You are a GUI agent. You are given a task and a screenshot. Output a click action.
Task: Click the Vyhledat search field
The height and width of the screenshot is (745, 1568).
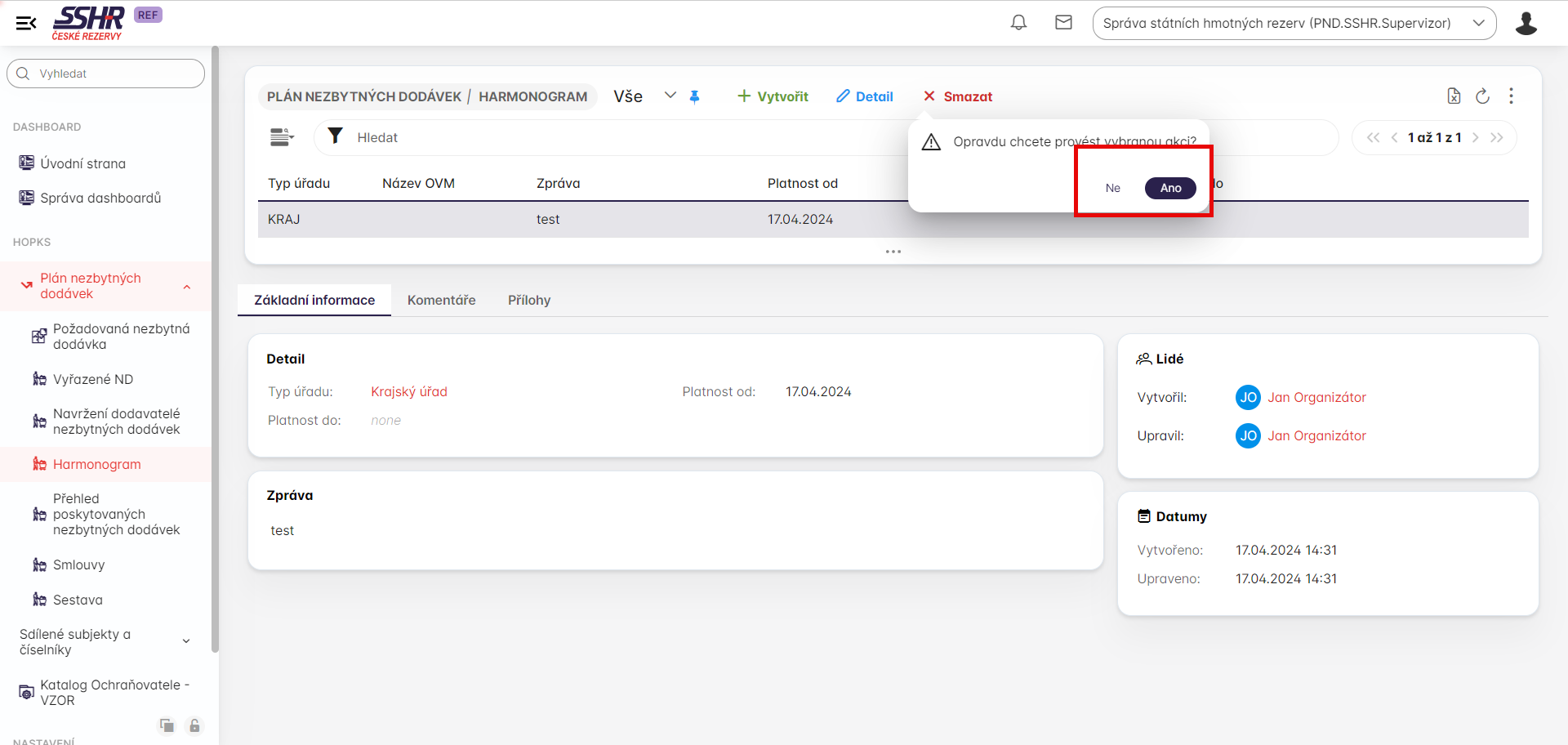pos(106,74)
